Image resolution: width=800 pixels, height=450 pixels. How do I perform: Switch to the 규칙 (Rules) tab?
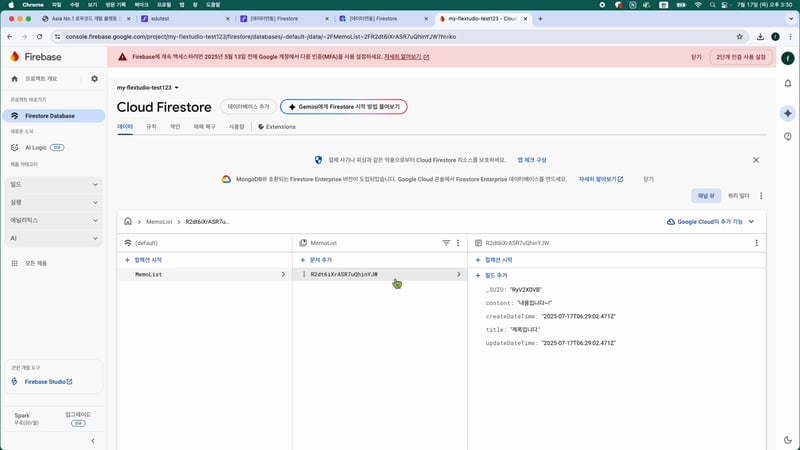click(x=151, y=127)
